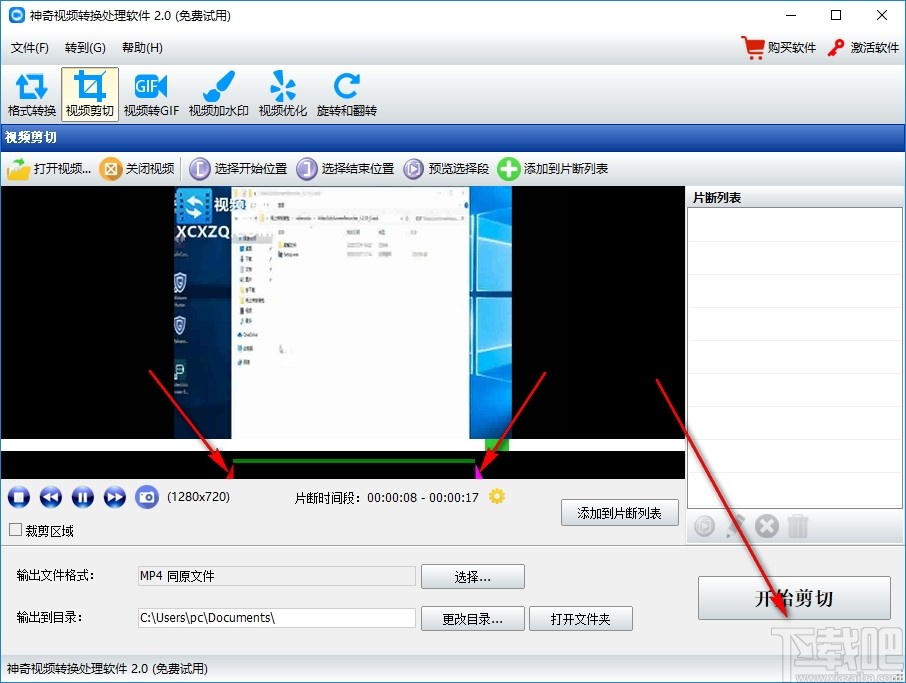Click toolbar 添加到片断列表 with green plus

click(553, 169)
